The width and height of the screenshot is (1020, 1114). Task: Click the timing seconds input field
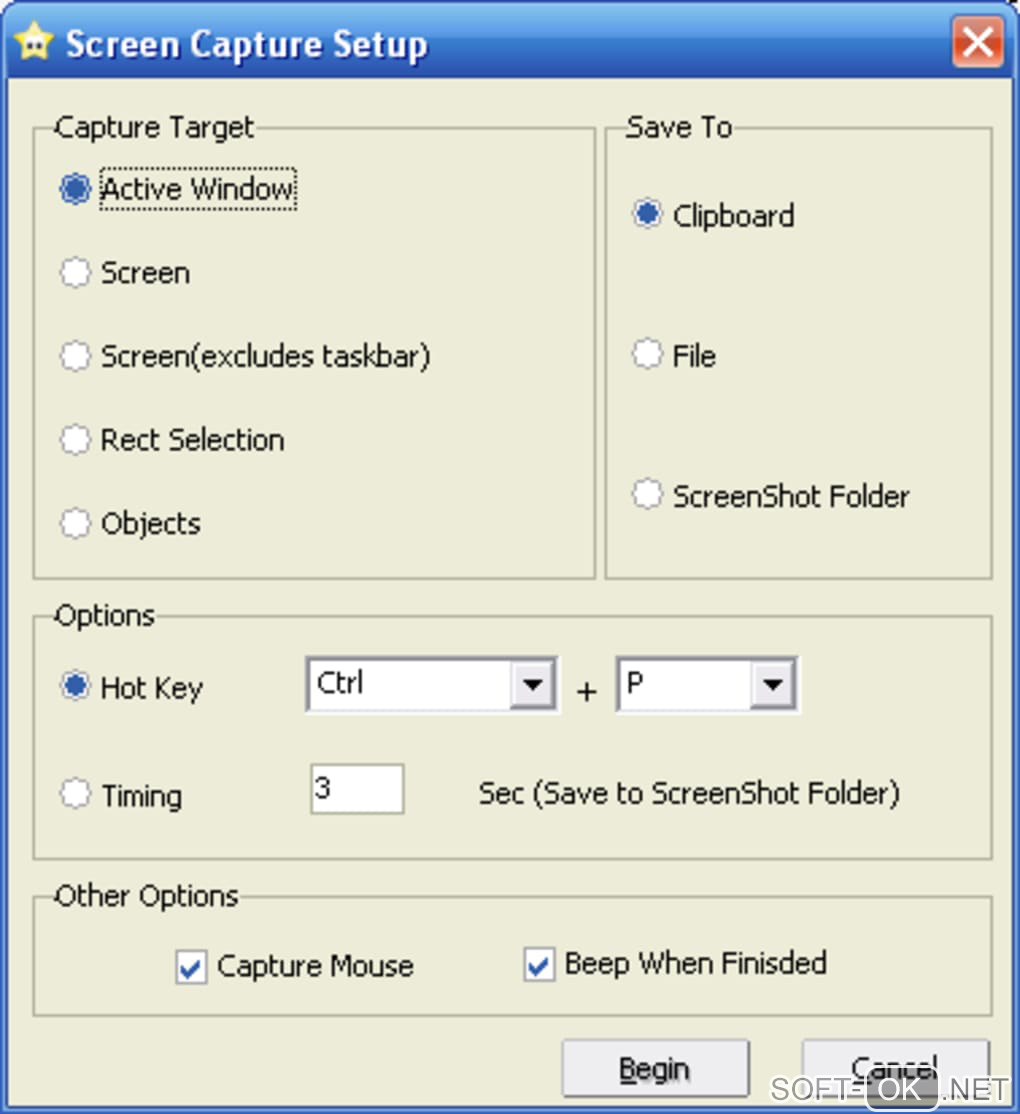pyautogui.click(x=357, y=789)
